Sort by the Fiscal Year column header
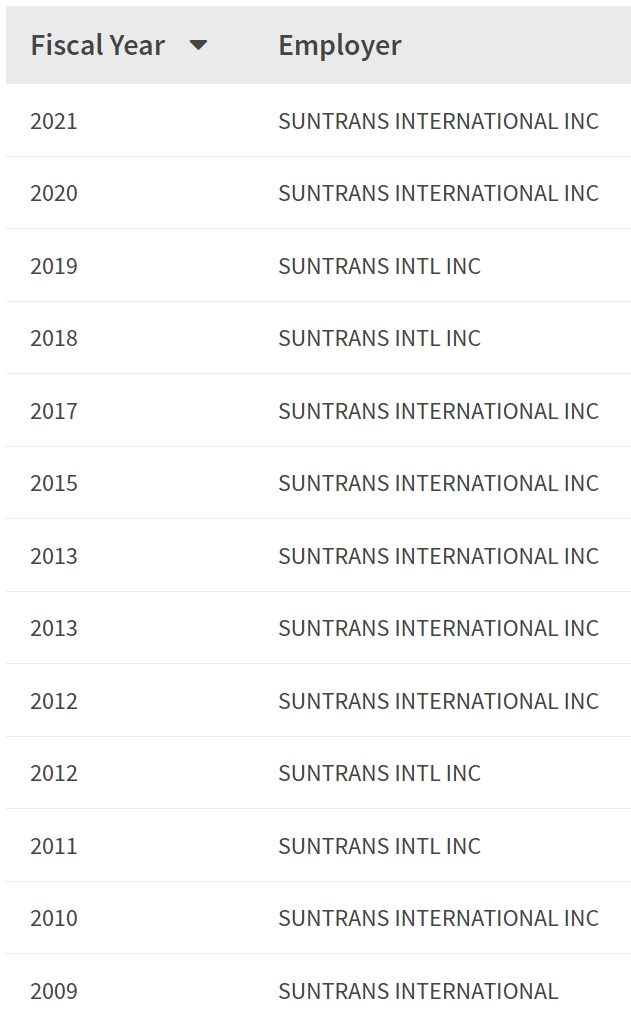The width and height of the screenshot is (631, 1013). coord(98,45)
